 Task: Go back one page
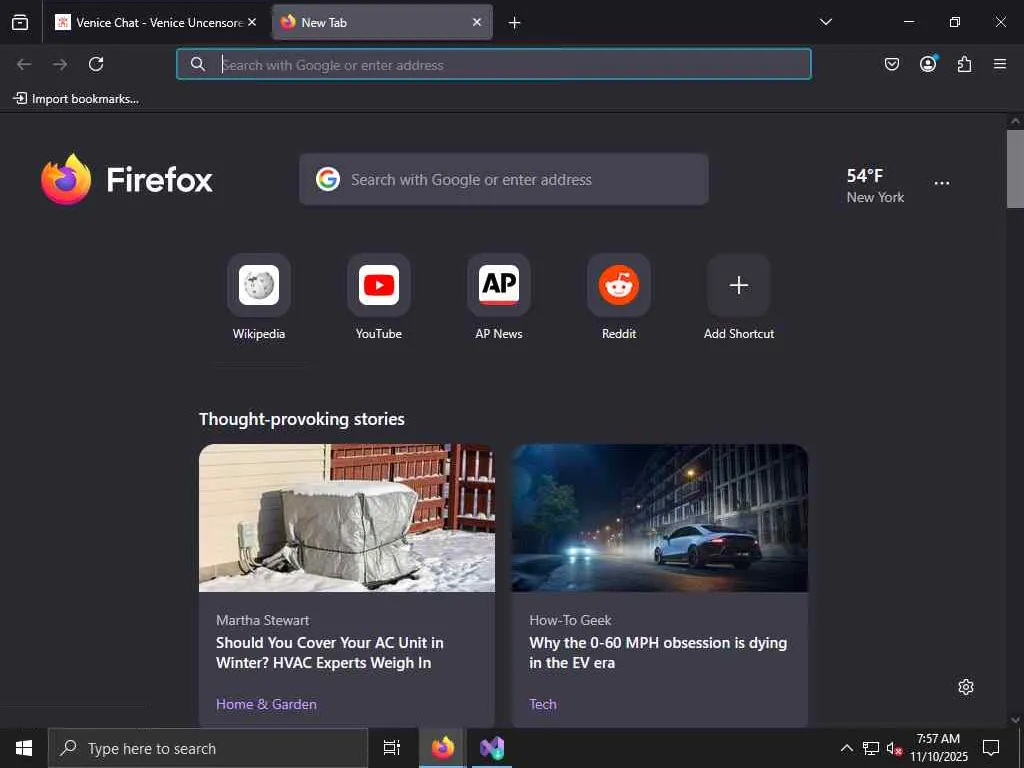pyautogui.click(x=24, y=64)
